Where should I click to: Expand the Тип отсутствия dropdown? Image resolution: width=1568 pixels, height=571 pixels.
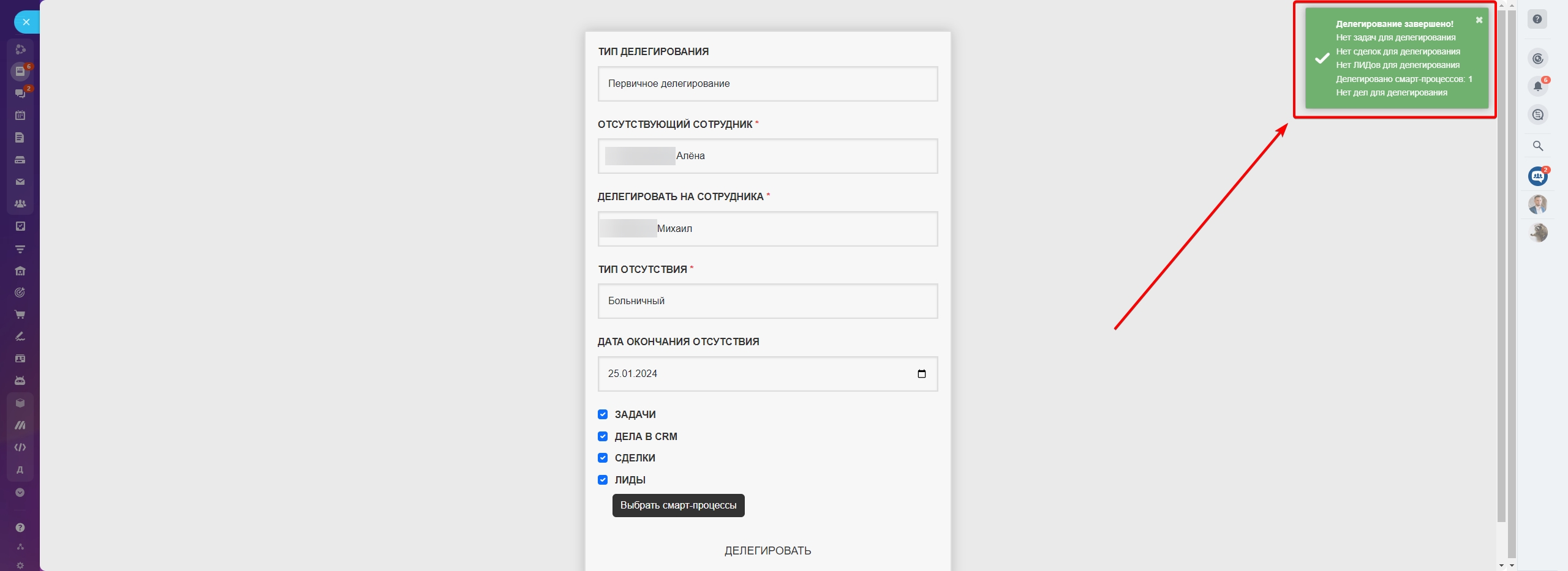[x=767, y=301]
